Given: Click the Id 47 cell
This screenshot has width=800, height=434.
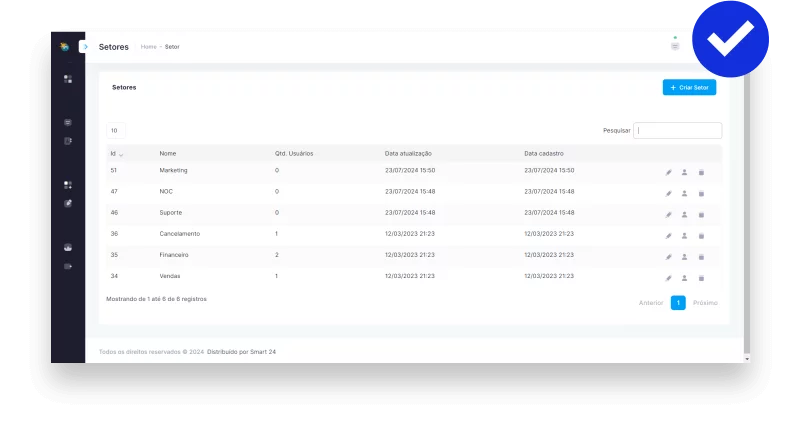Looking at the screenshot, I should 114,192.
